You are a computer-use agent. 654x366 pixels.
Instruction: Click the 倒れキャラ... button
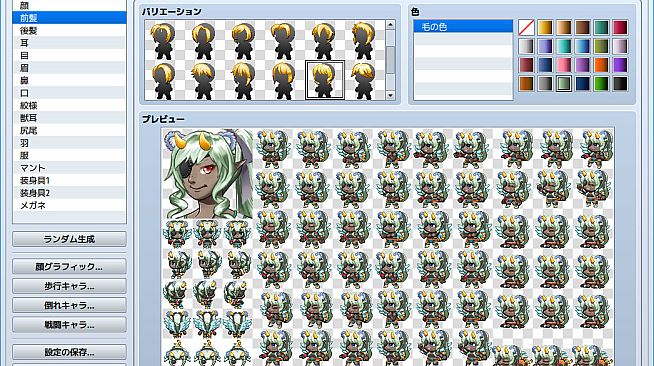[69, 305]
